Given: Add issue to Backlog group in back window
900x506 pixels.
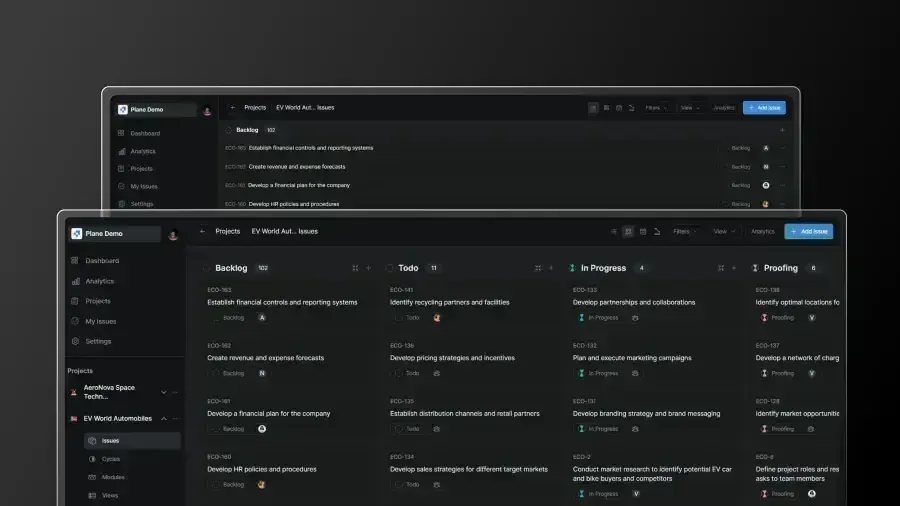Looking at the screenshot, I should (x=782, y=130).
